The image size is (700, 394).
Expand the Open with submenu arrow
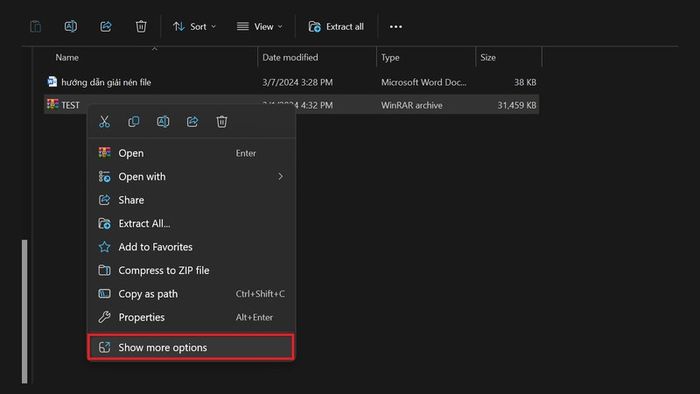[x=280, y=177]
